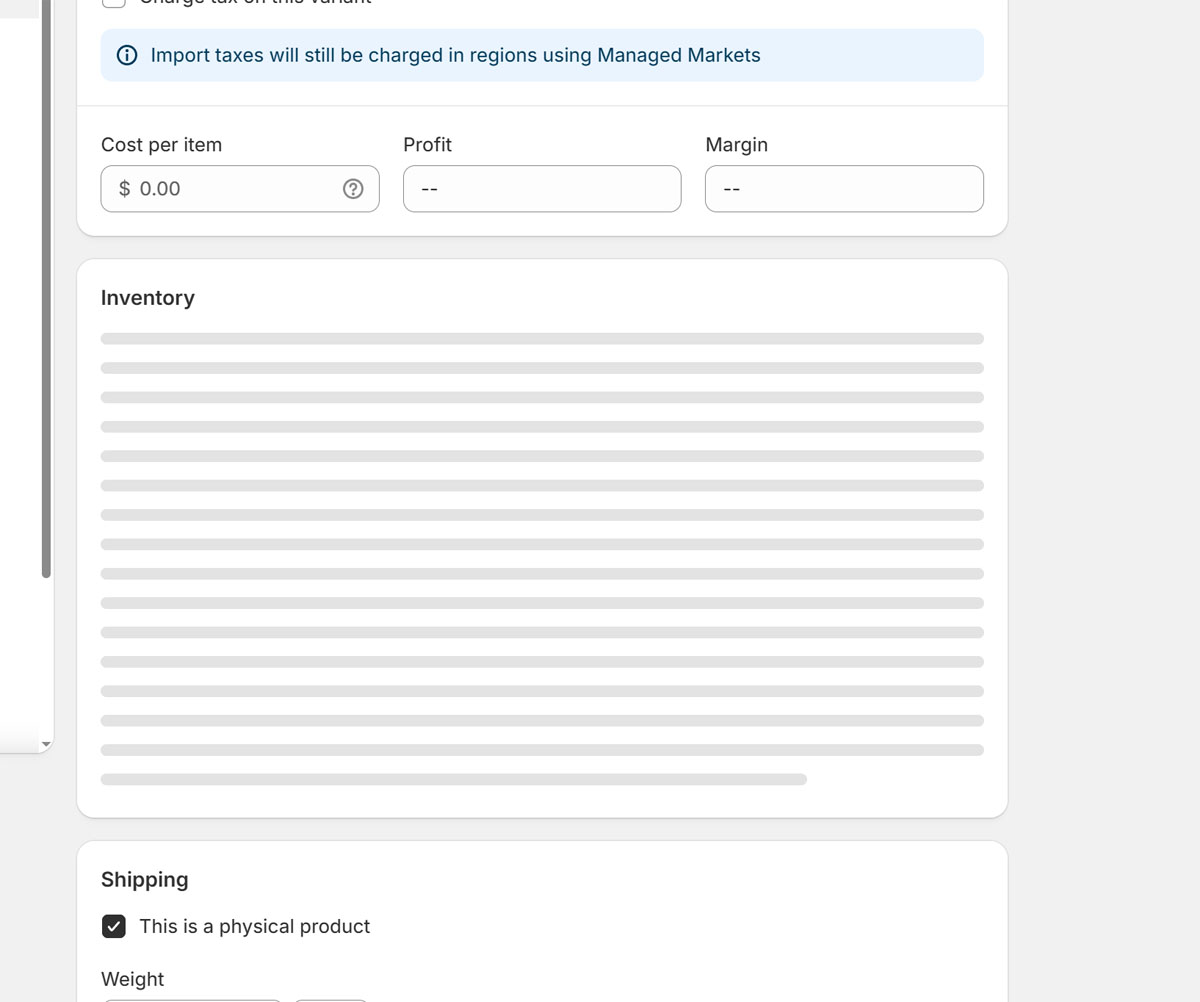Click the help question mark in Cost per item
This screenshot has width=1200, height=1002.
pyautogui.click(x=353, y=189)
